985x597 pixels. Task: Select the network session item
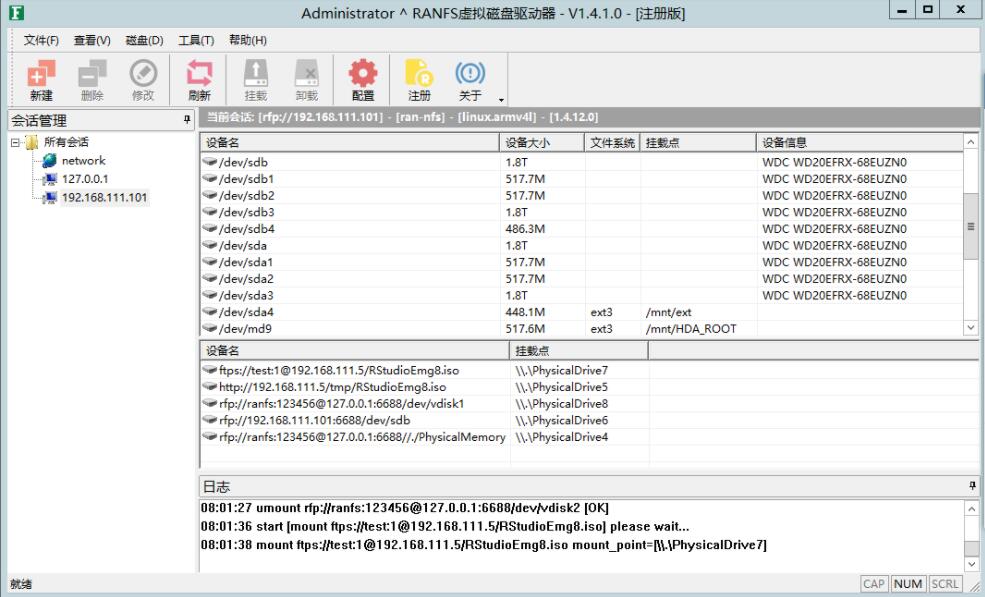pyautogui.click(x=83, y=160)
